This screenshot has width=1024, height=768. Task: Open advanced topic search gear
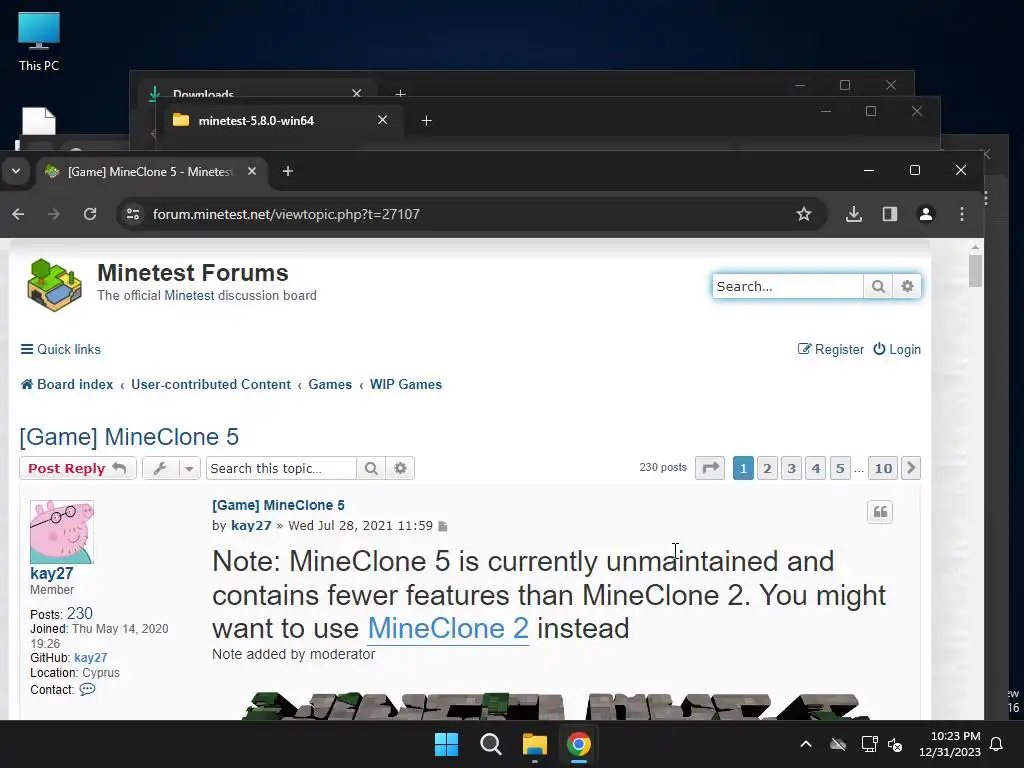400,468
